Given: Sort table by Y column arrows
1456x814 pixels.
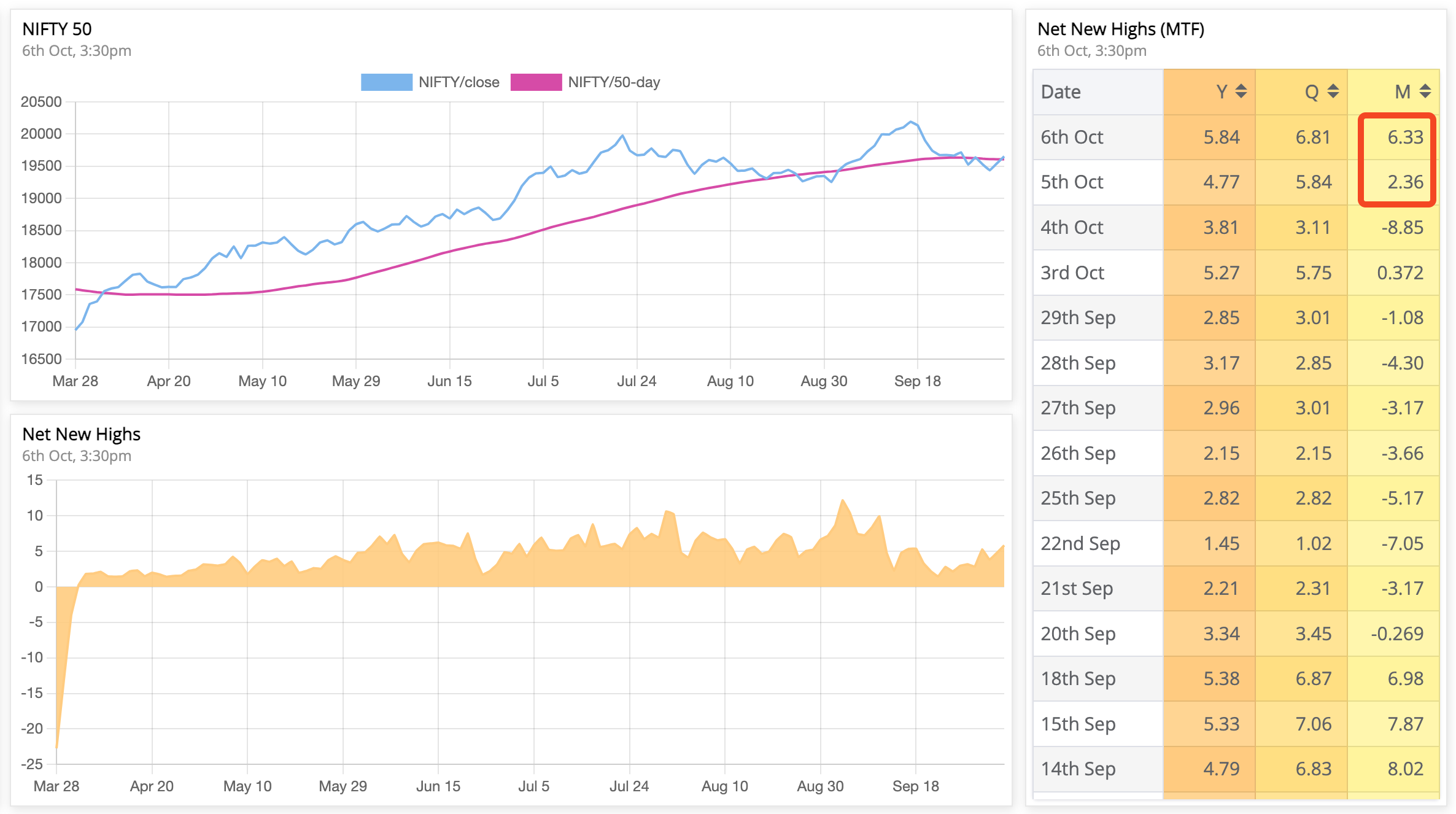Looking at the screenshot, I should 1241,91.
